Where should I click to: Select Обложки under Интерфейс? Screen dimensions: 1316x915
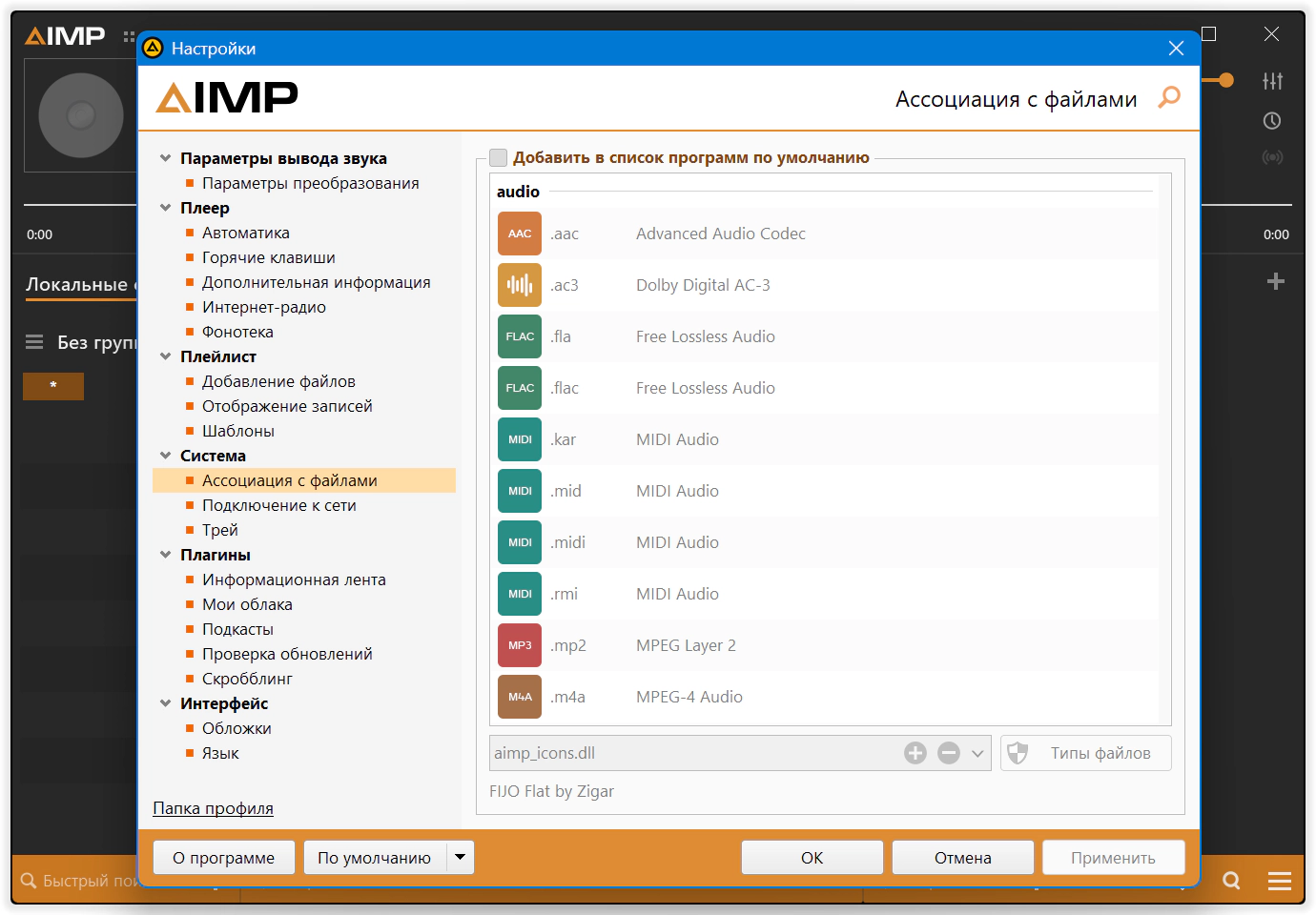coord(236,728)
